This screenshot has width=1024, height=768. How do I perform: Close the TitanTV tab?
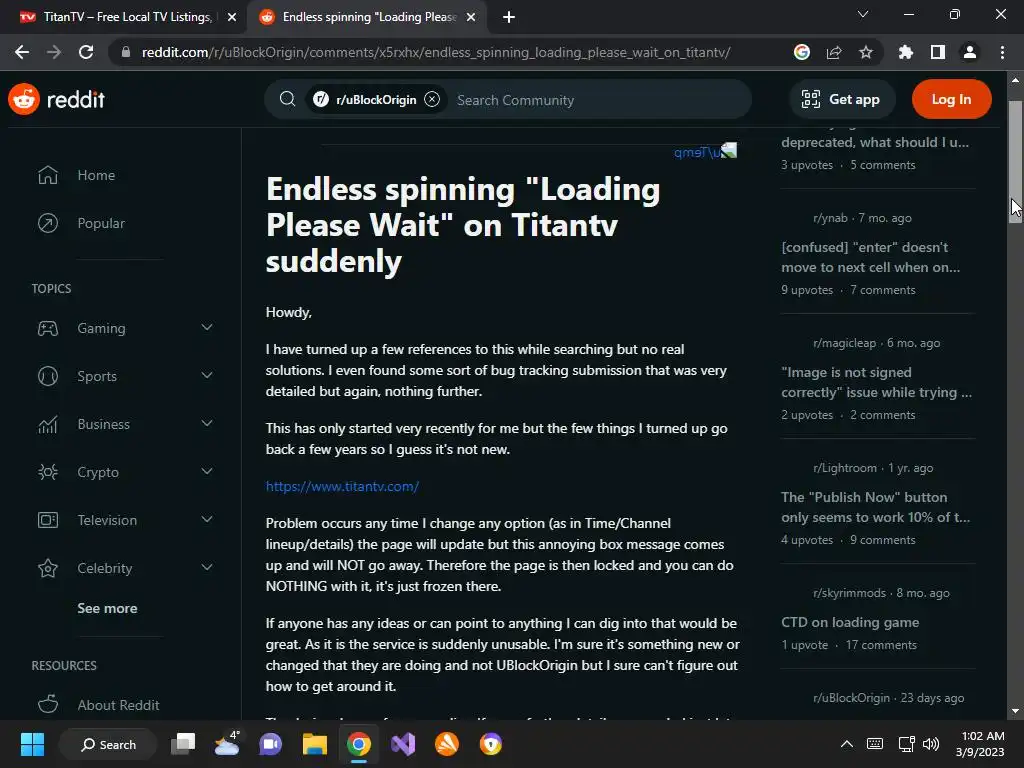click(x=231, y=17)
